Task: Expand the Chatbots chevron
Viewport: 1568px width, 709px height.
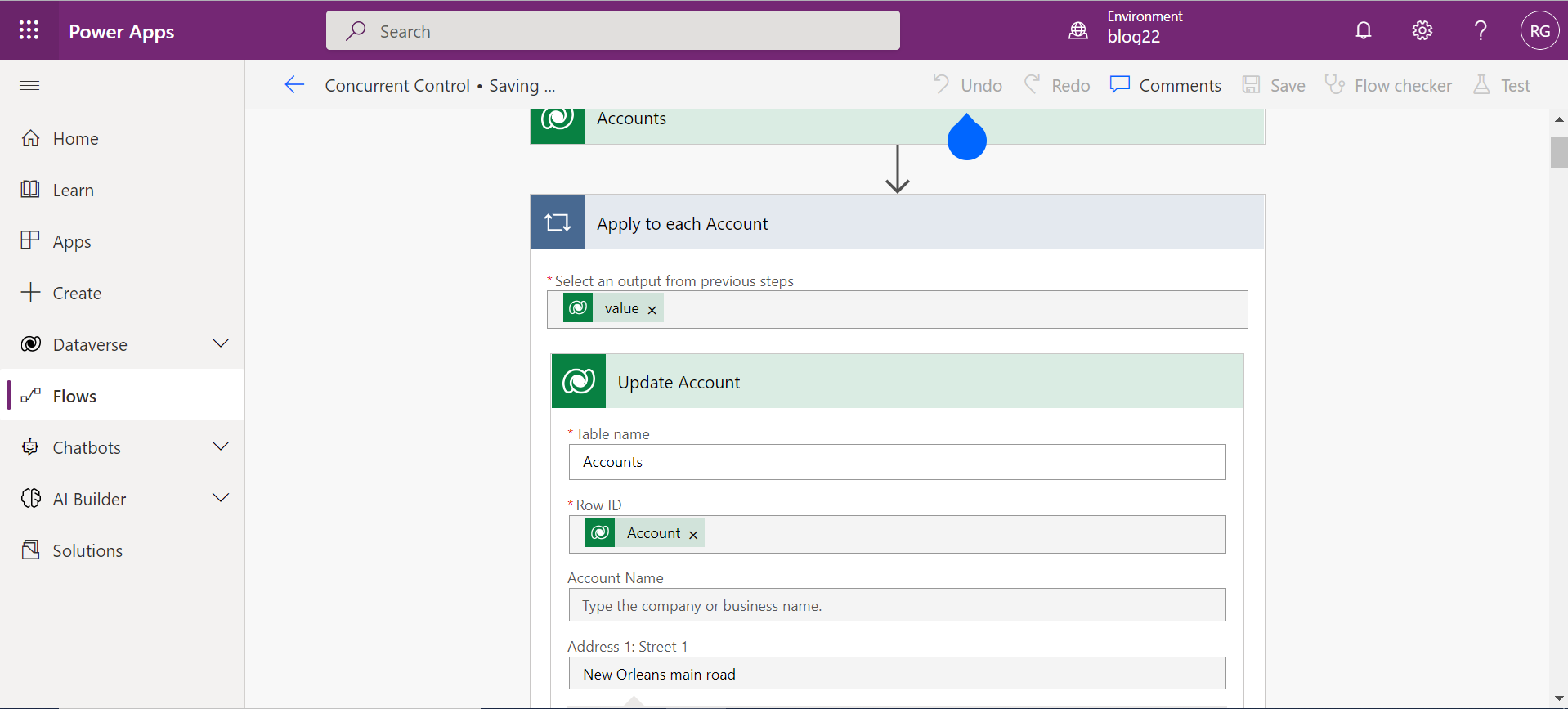Action: tap(221, 446)
